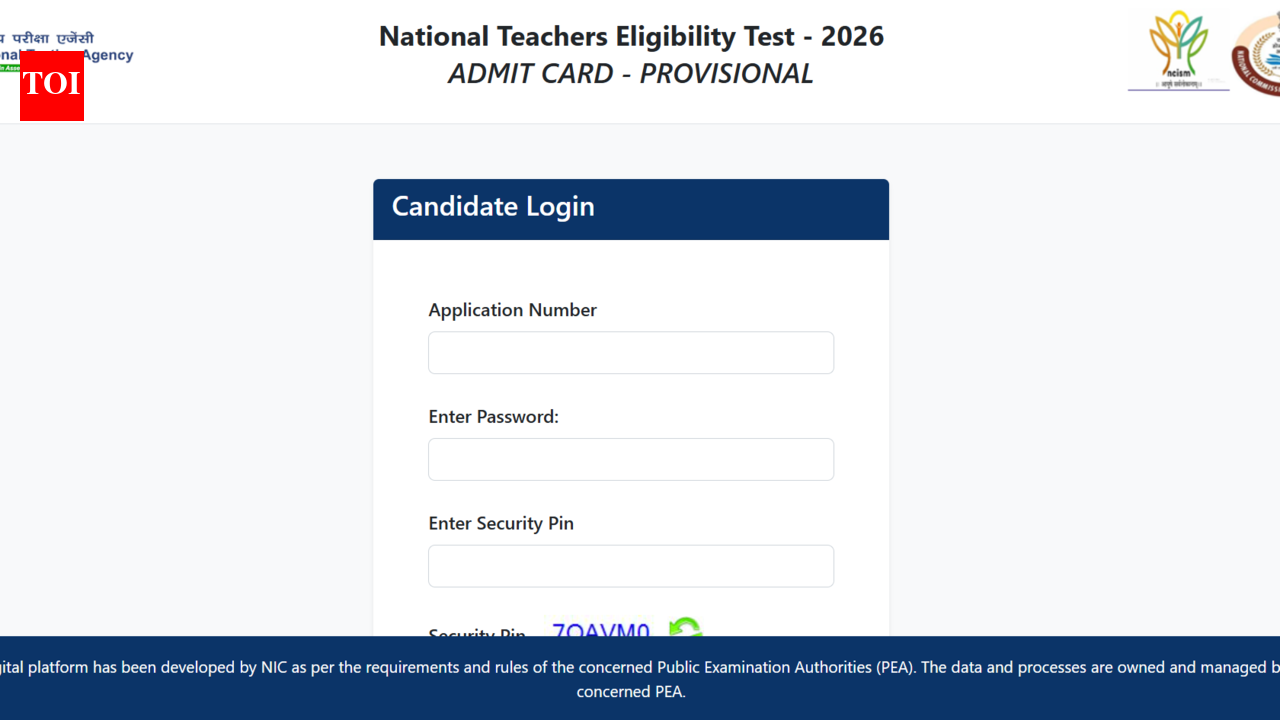Image resolution: width=1280 pixels, height=720 pixels.
Task: Click the Enter Password label text
Action: 493,417
